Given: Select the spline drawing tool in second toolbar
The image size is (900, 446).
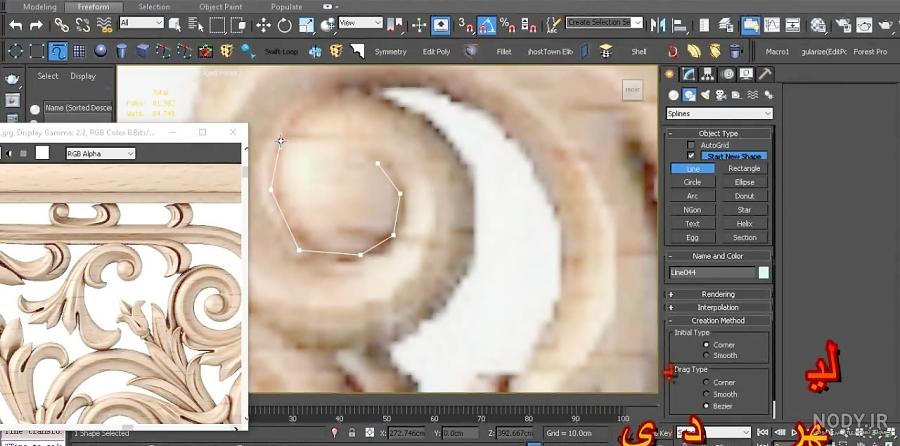Looking at the screenshot, I should pos(57,51).
